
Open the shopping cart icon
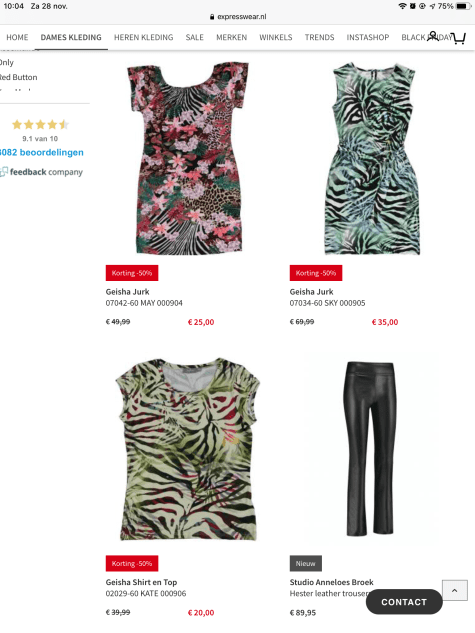click(458, 38)
